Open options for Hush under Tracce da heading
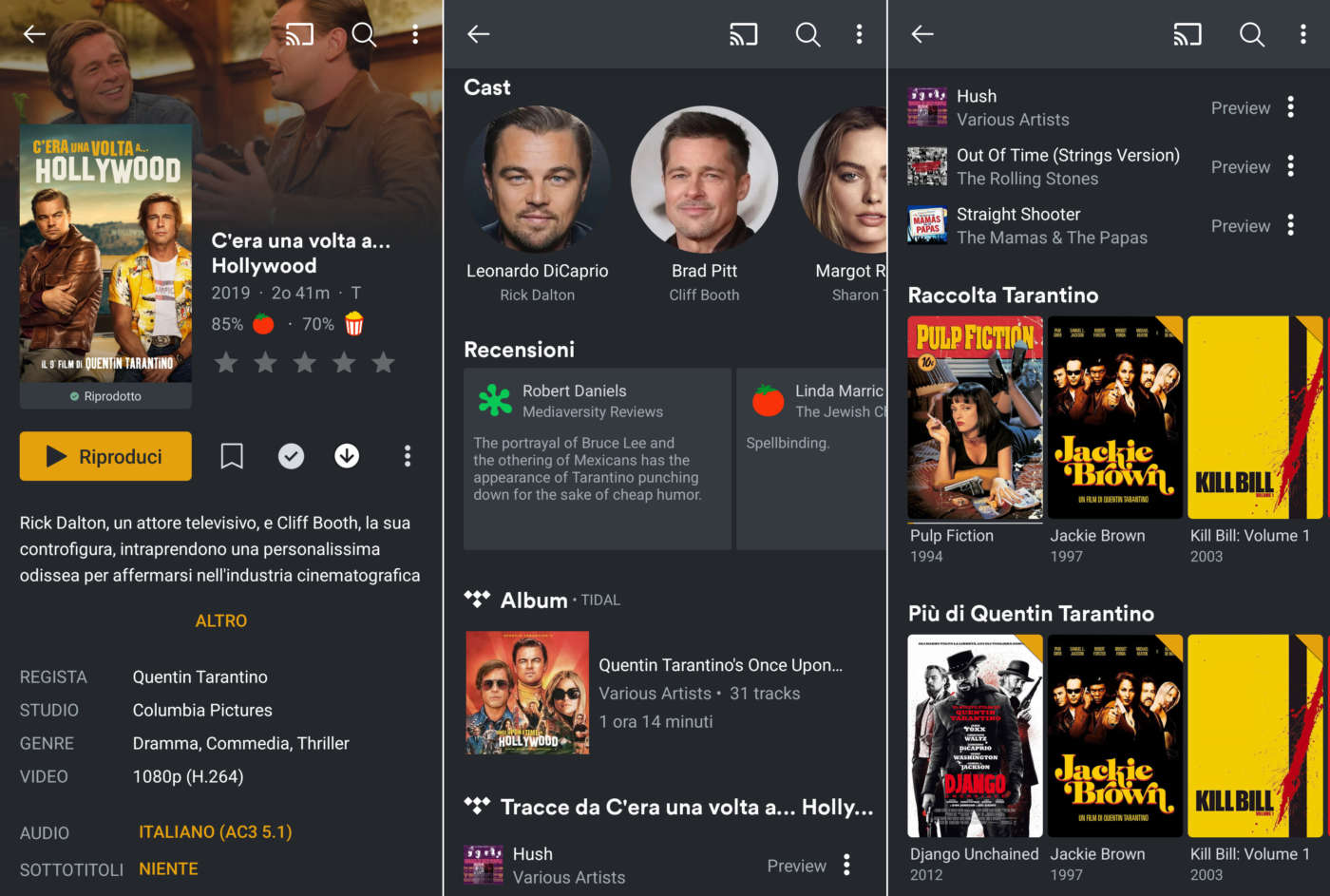Screen dimensions: 1330x896 click(846, 865)
